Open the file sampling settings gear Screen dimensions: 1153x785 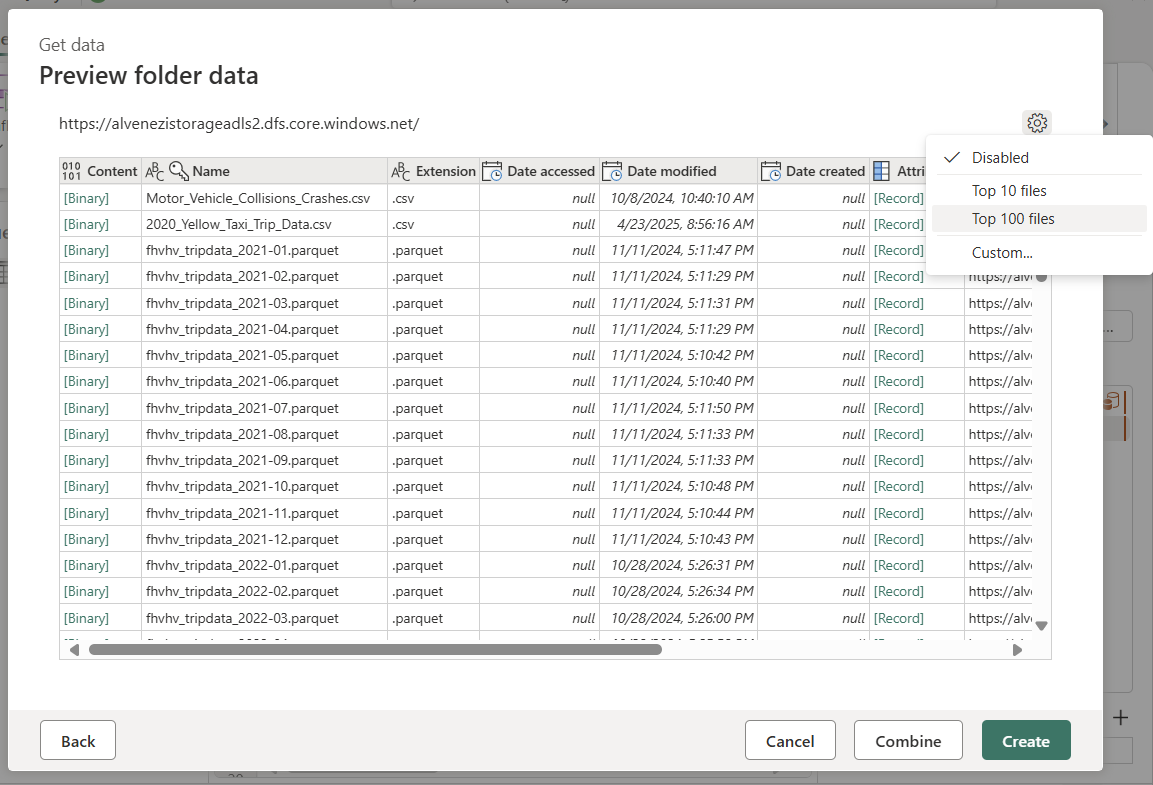[x=1037, y=122]
